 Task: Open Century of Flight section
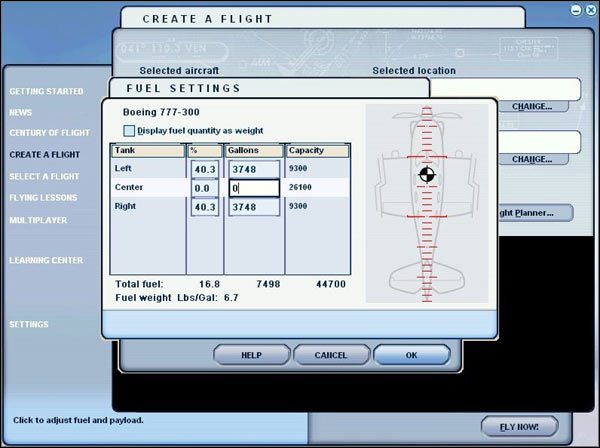pos(49,133)
